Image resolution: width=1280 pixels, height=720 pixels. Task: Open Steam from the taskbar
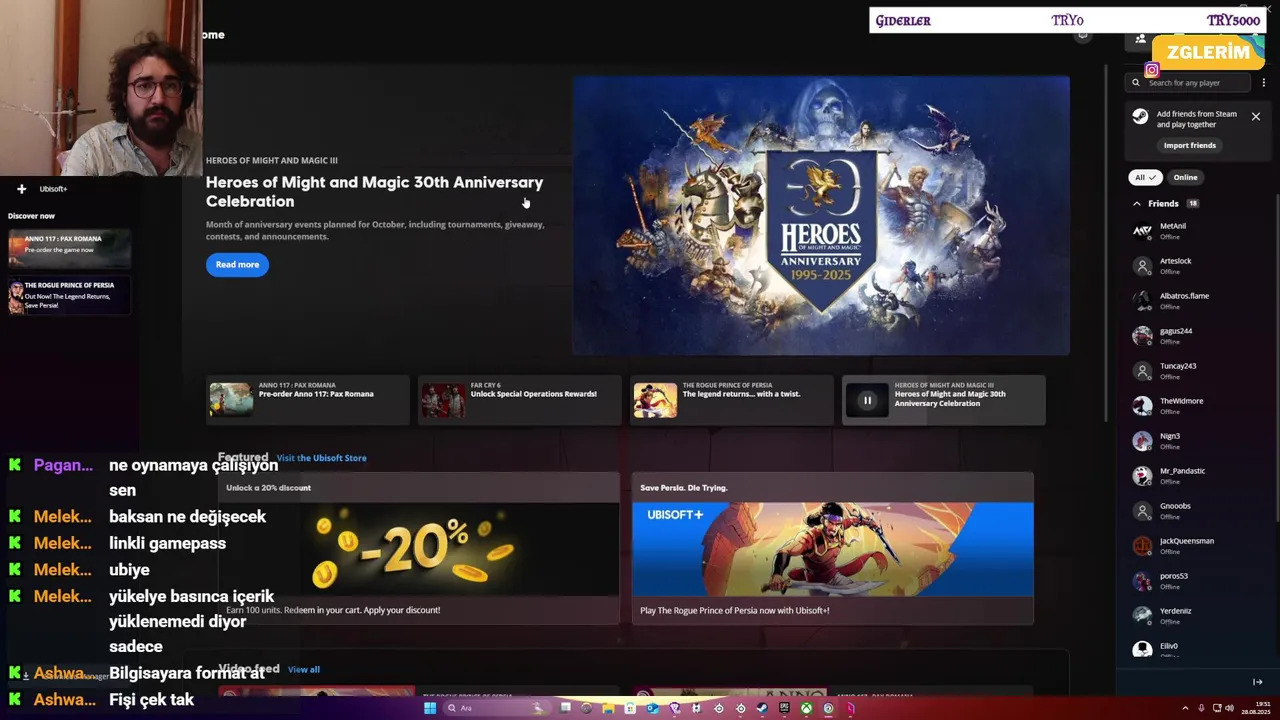click(762, 708)
